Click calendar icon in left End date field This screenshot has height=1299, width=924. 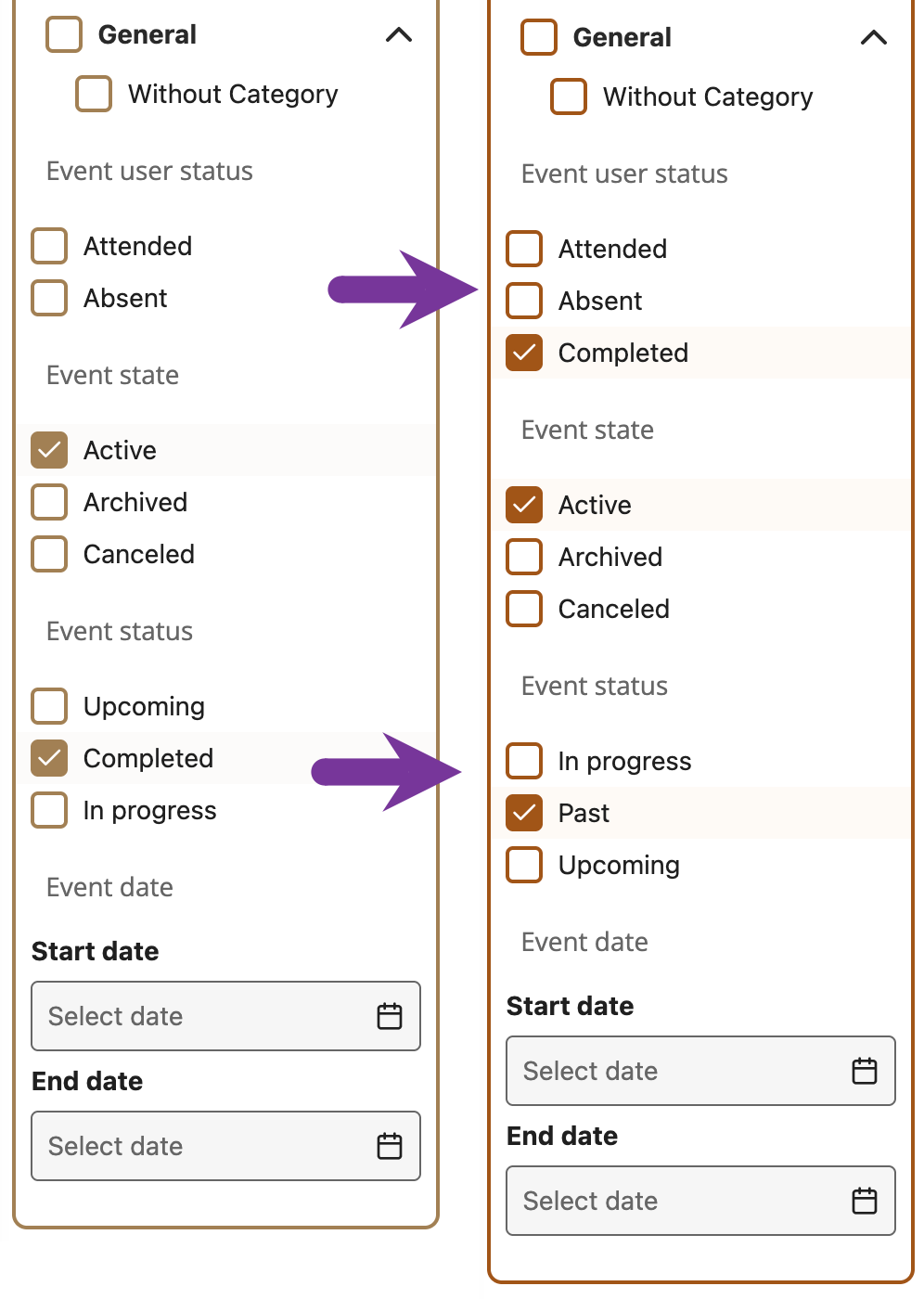coord(390,1146)
